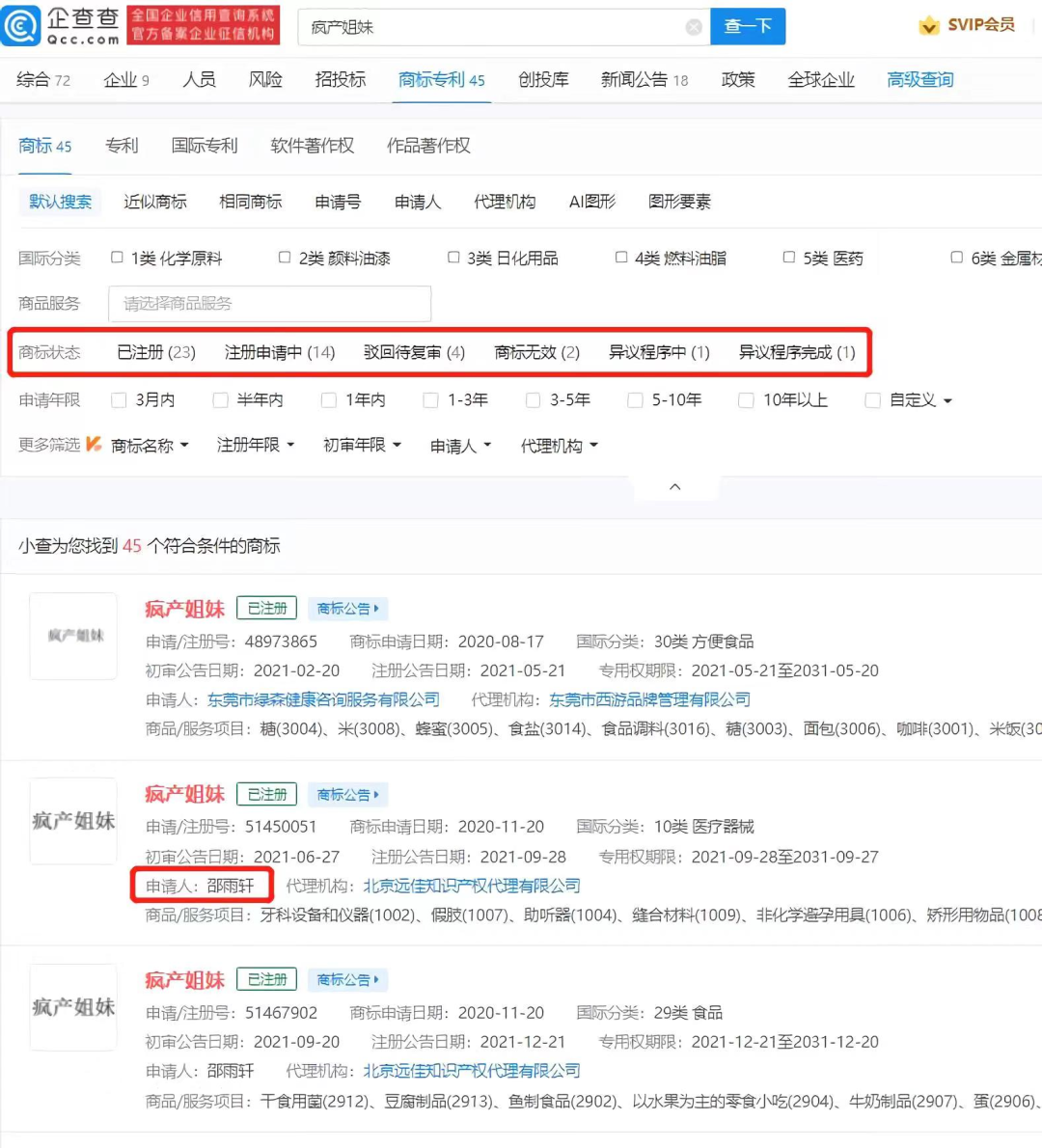This screenshot has height=1148, width=1042.
Task: Click the SVIP会员 crown icon
Action: tap(929, 26)
